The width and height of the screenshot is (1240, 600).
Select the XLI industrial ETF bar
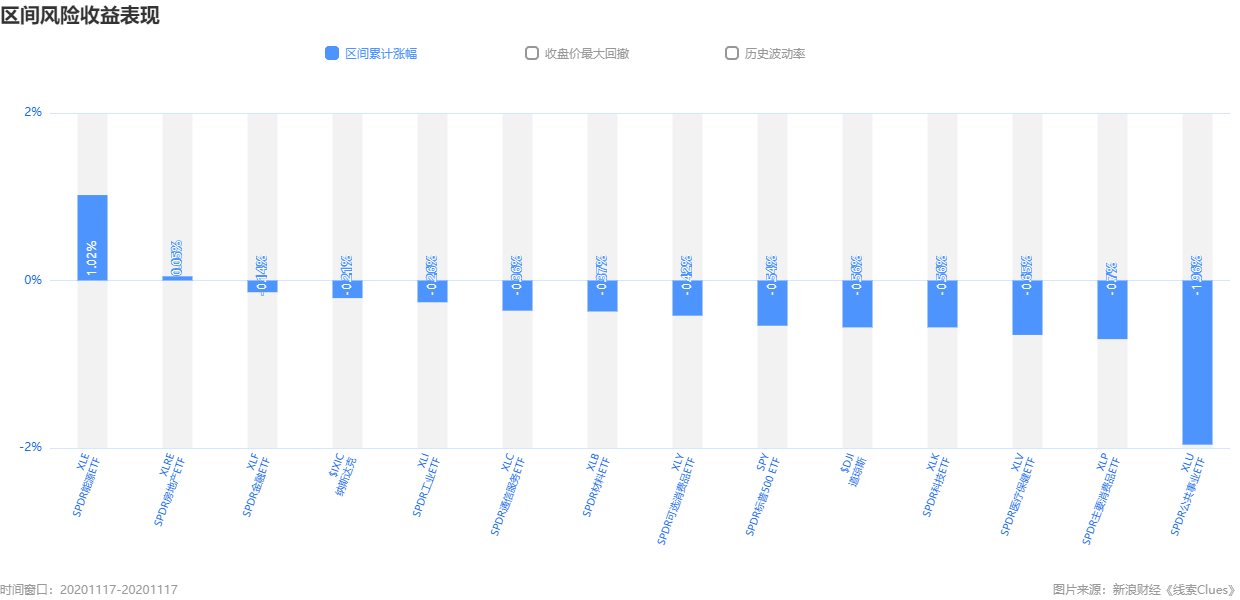[x=432, y=291]
